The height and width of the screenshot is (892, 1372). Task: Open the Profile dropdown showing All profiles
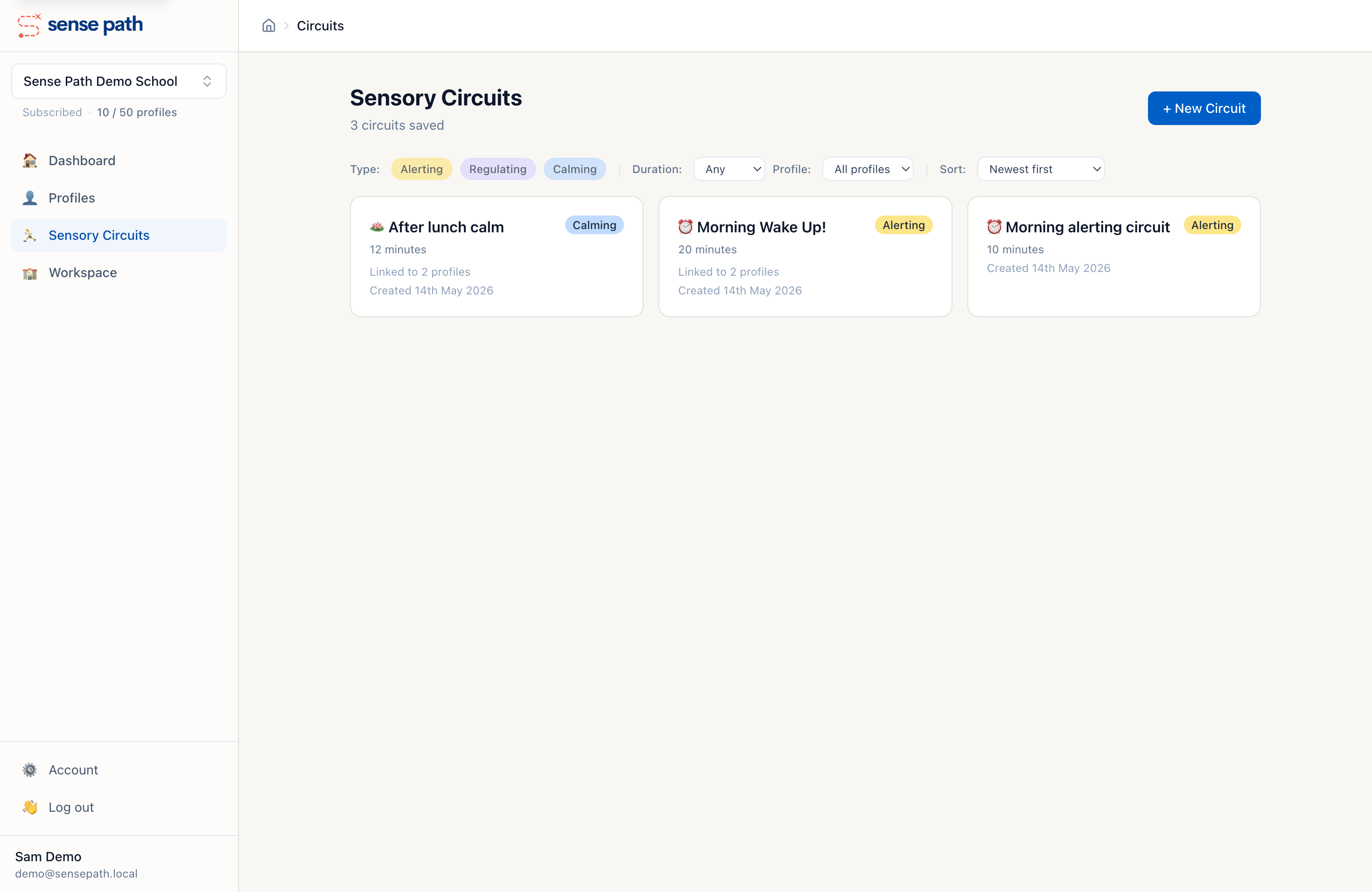(868, 169)
